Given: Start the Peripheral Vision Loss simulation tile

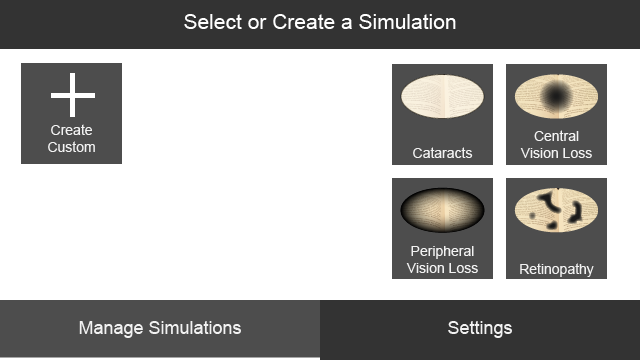Looking at the screenshot, I should 442,228.
